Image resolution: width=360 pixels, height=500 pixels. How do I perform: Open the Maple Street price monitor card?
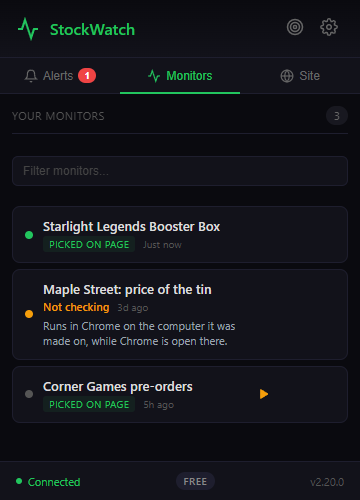coord(180,315)
